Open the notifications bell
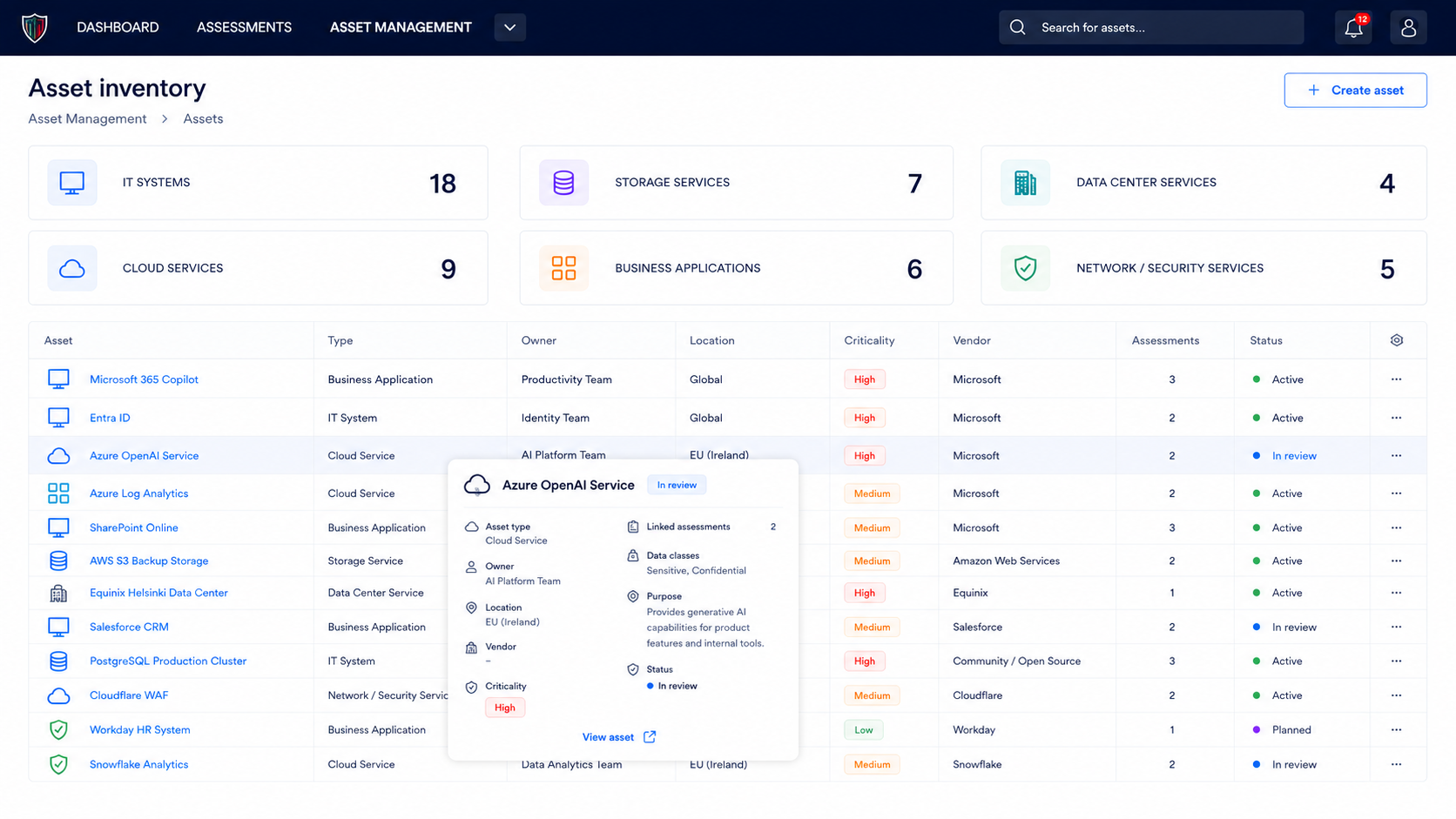The height and width of the screenshot is (819, 1456). [1353, 28]
